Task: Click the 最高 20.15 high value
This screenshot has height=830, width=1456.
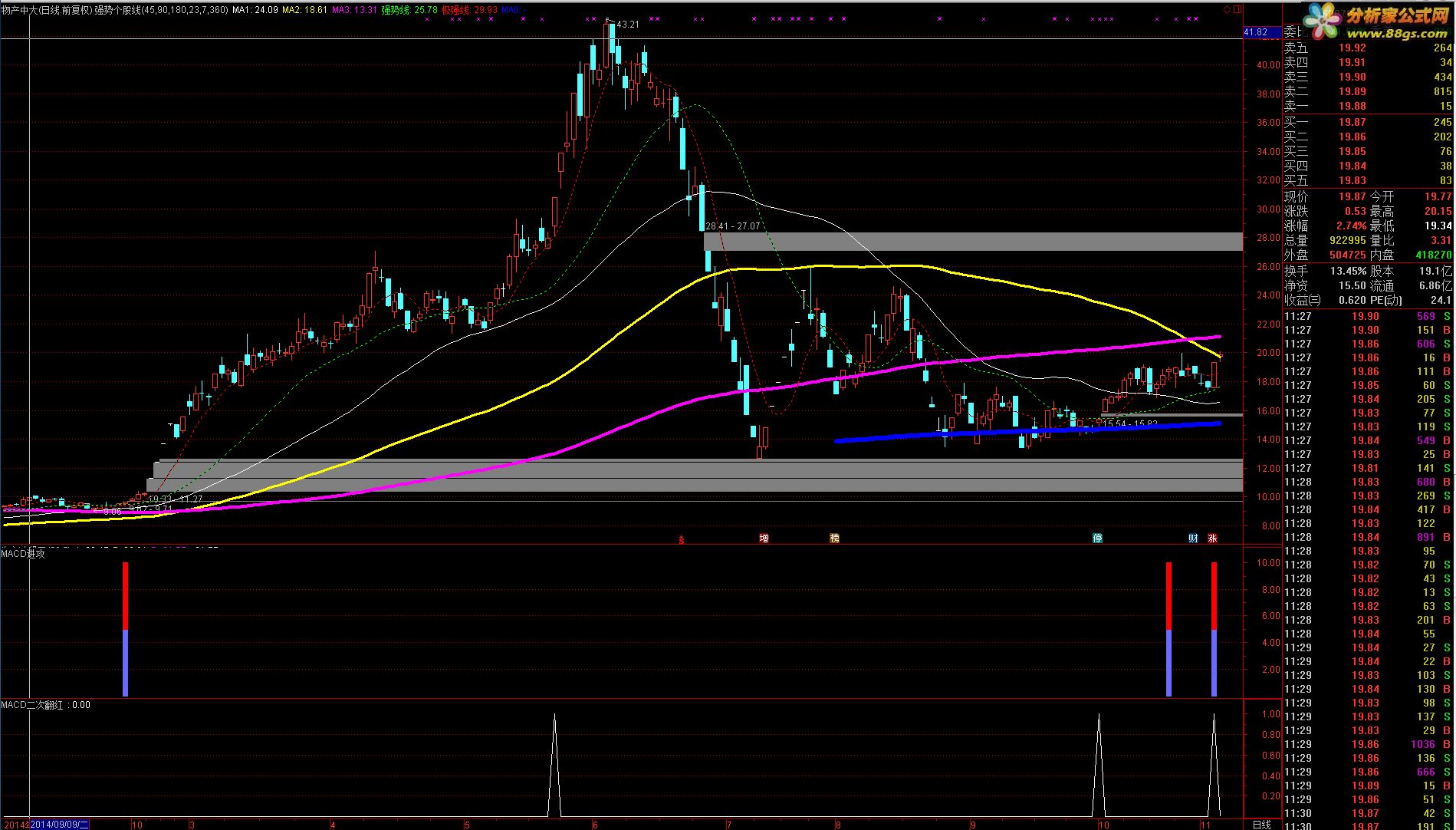Action: pos(1438,211)
